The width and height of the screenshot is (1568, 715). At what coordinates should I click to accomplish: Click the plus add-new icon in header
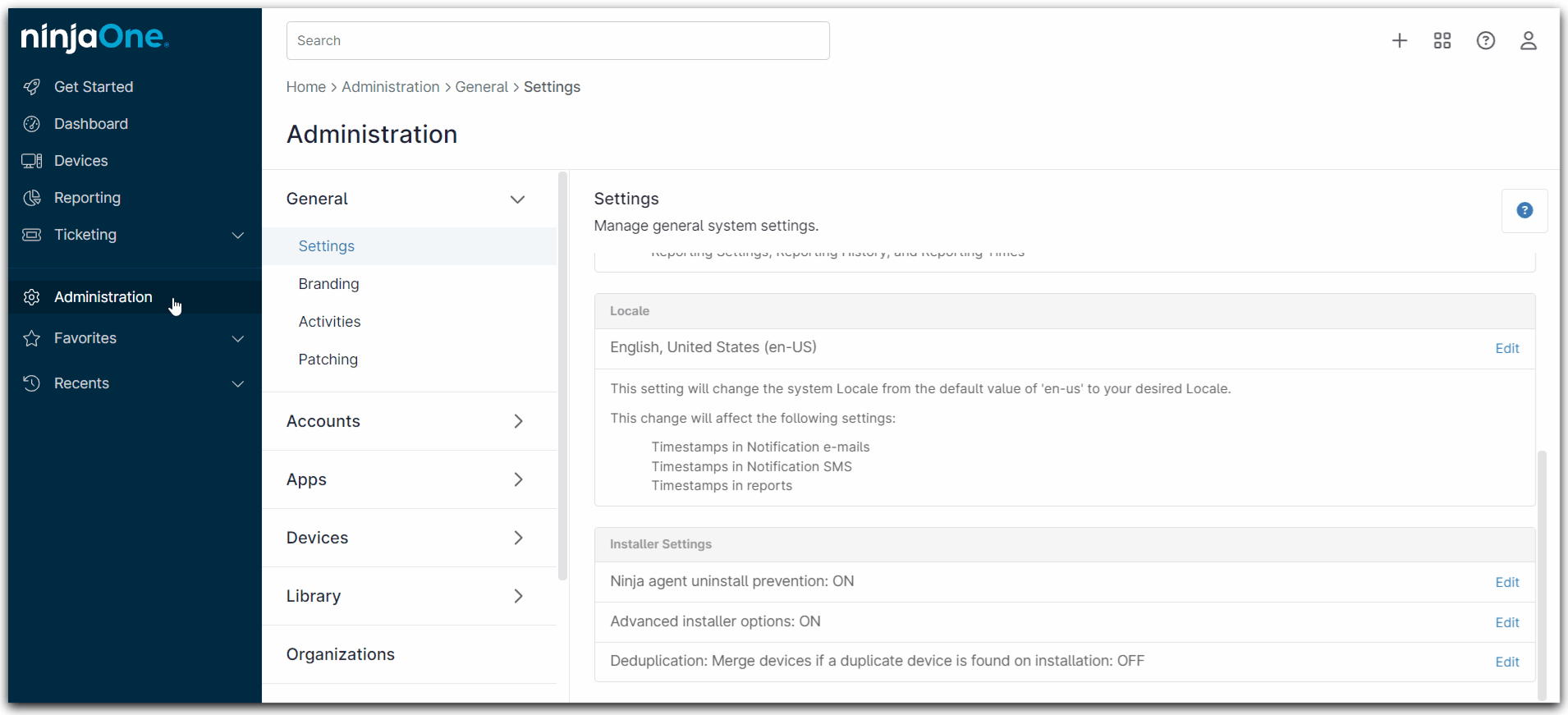[x=1400, y=41]
